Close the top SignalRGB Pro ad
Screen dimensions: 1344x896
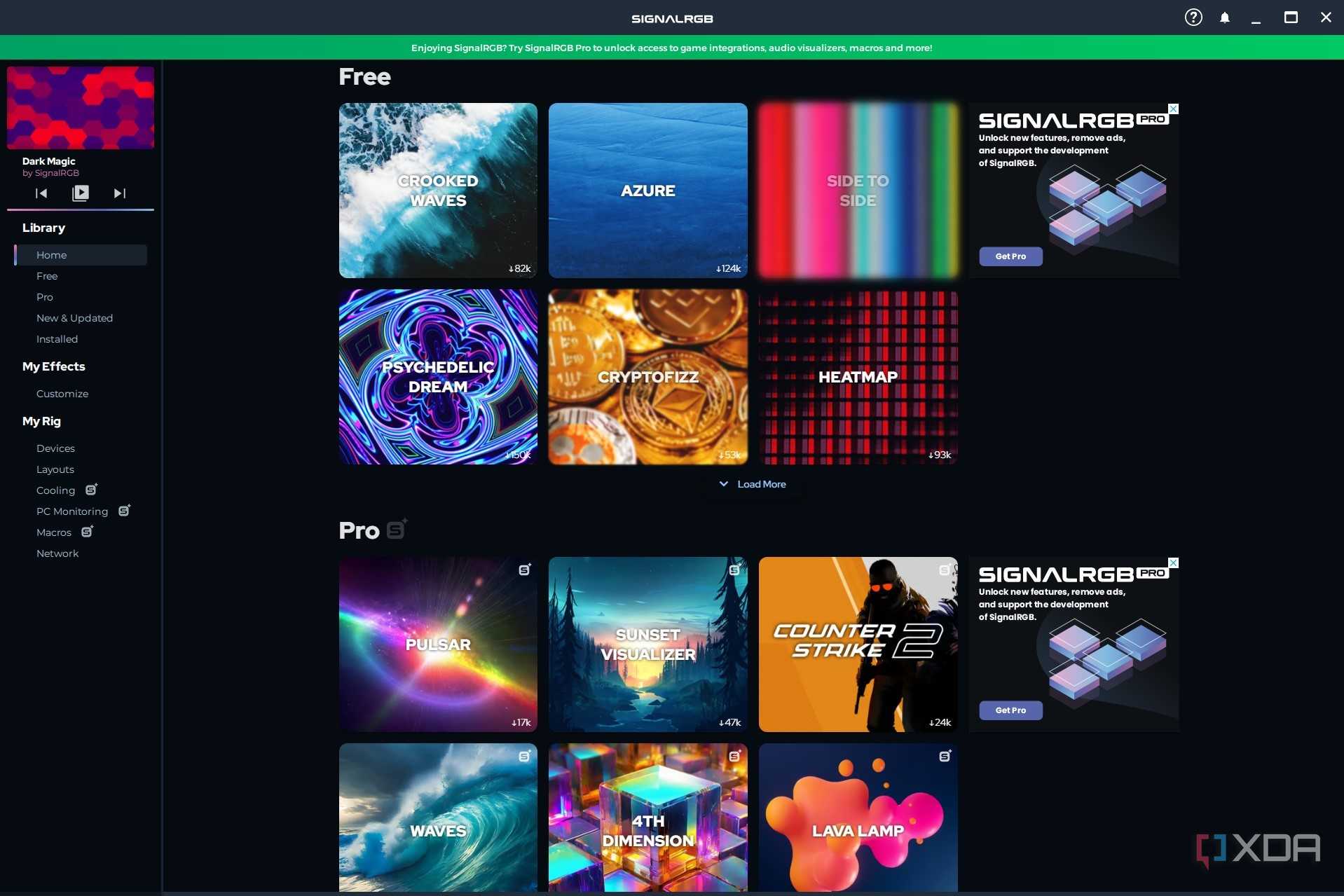pos(1174,109)
